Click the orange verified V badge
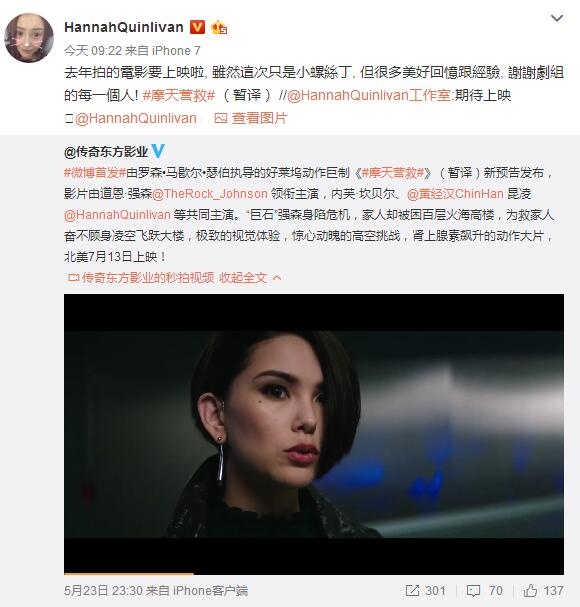This screenshot has height=607, width=580. [x=197, y=27]
